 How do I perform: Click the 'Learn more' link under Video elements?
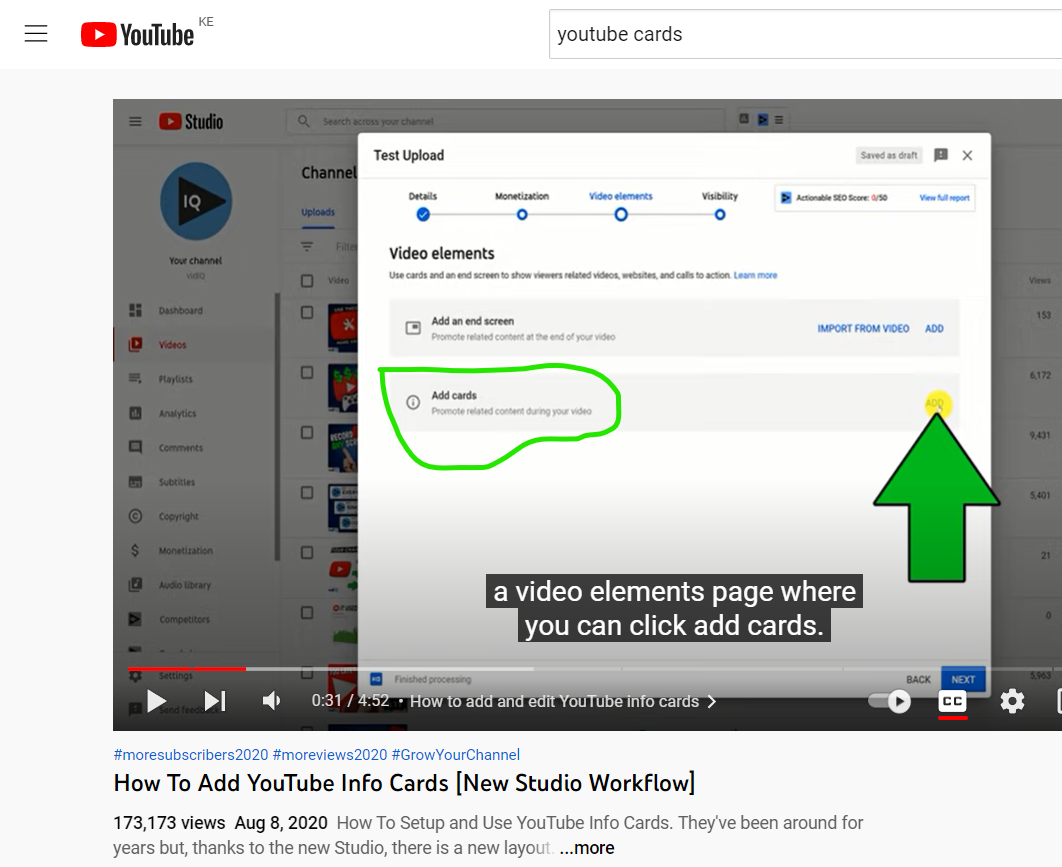tap(755, 275)
